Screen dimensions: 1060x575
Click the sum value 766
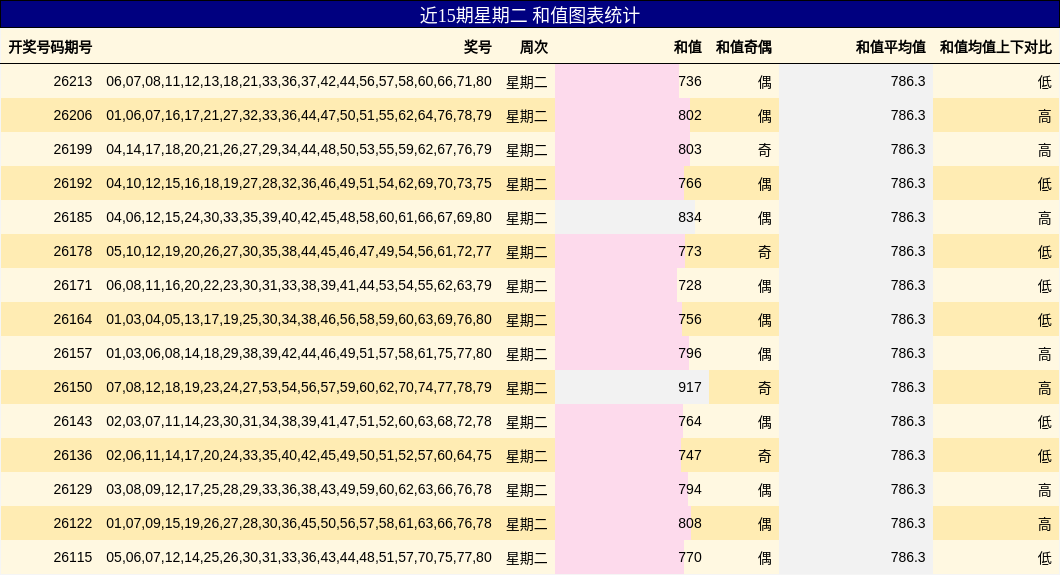[x=690, y=184]
